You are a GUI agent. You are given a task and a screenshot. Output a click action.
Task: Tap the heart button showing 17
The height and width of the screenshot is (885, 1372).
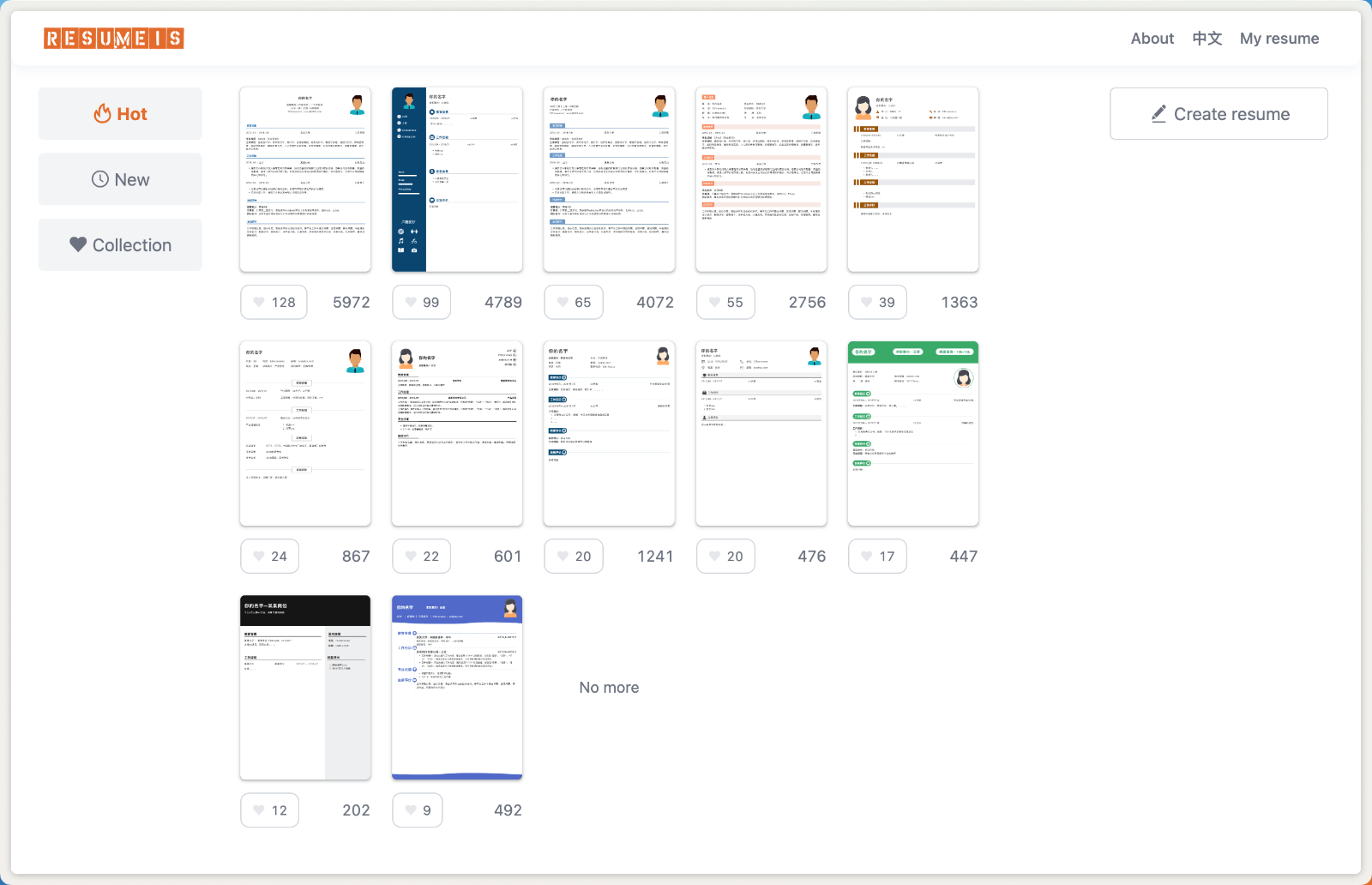877,557
